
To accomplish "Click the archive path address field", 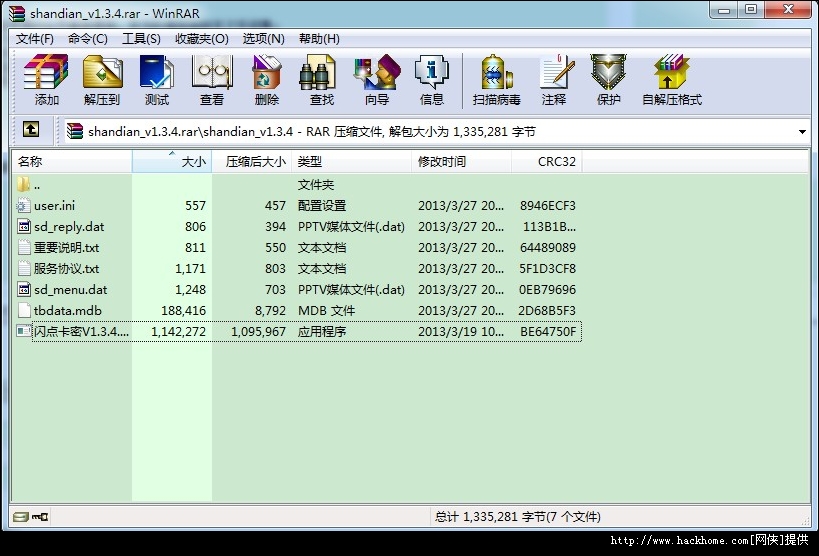I will (436, 131).
